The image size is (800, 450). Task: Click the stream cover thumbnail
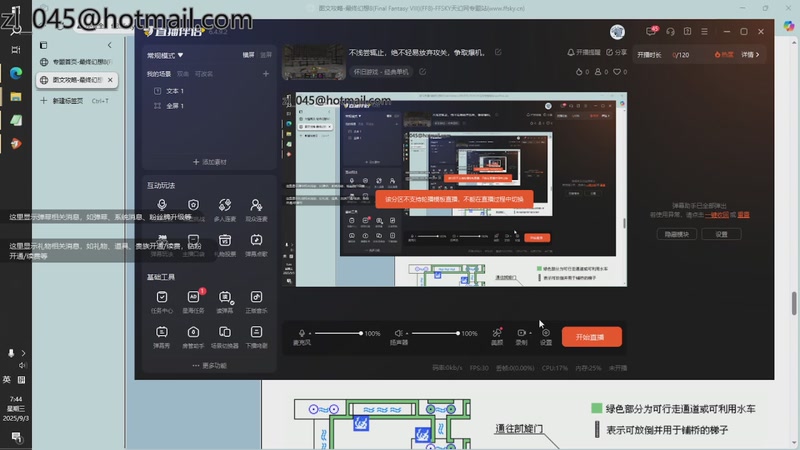click(x=313, y=62)
